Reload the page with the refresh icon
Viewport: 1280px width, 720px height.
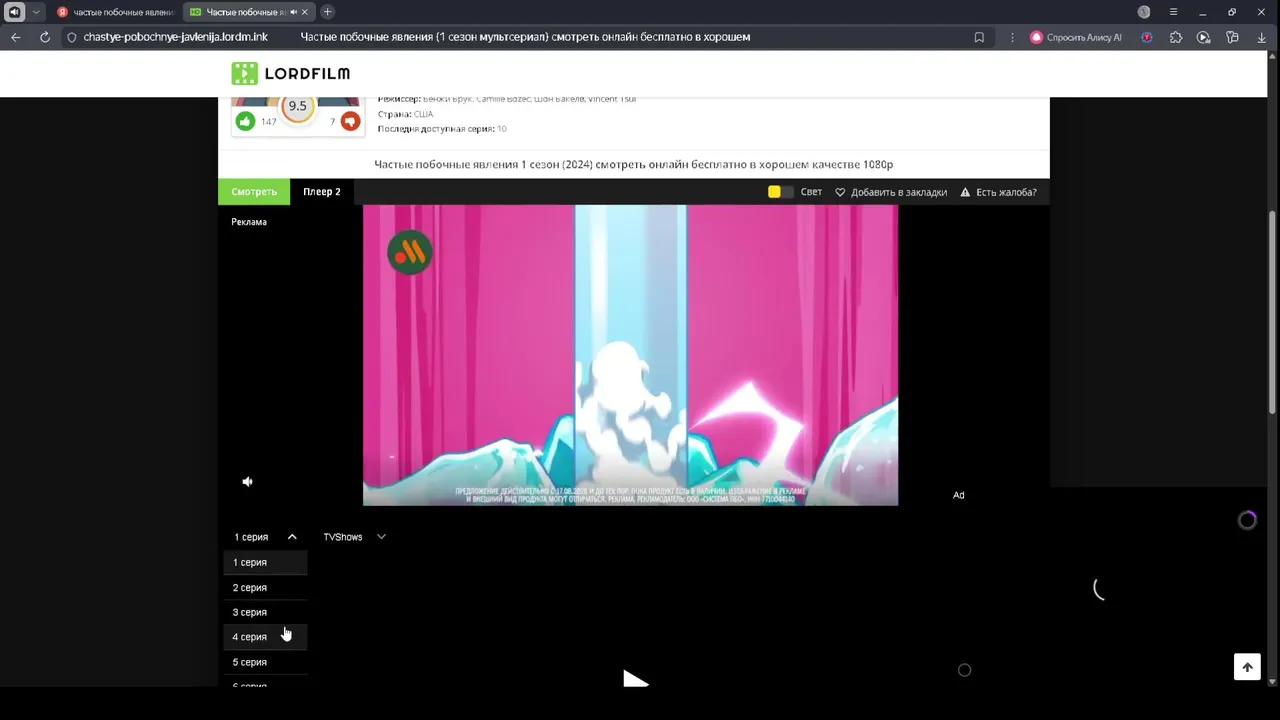click(45, 37)
